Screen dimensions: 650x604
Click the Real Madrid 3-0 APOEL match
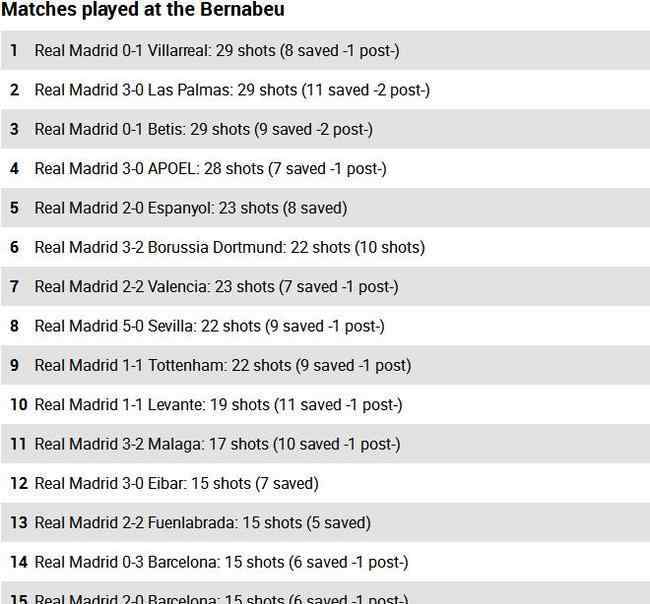[210, 169]
